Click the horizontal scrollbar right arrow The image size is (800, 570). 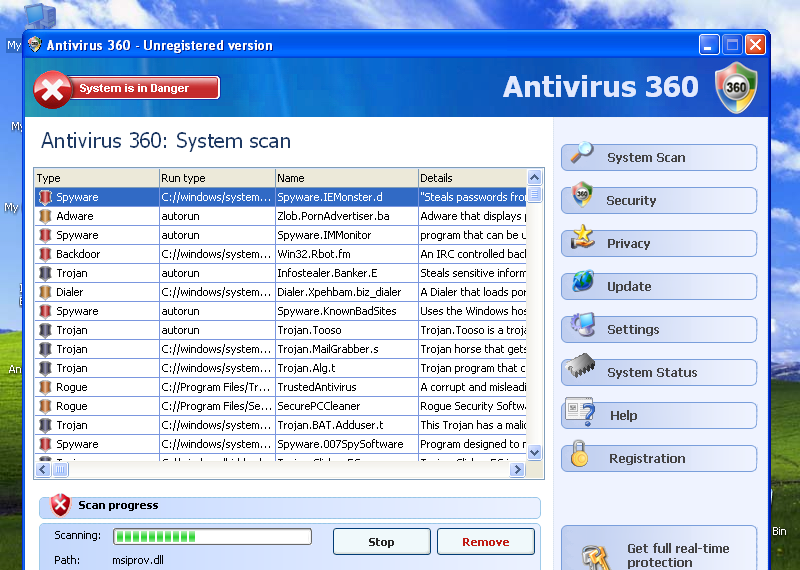(x=517, y=469)
